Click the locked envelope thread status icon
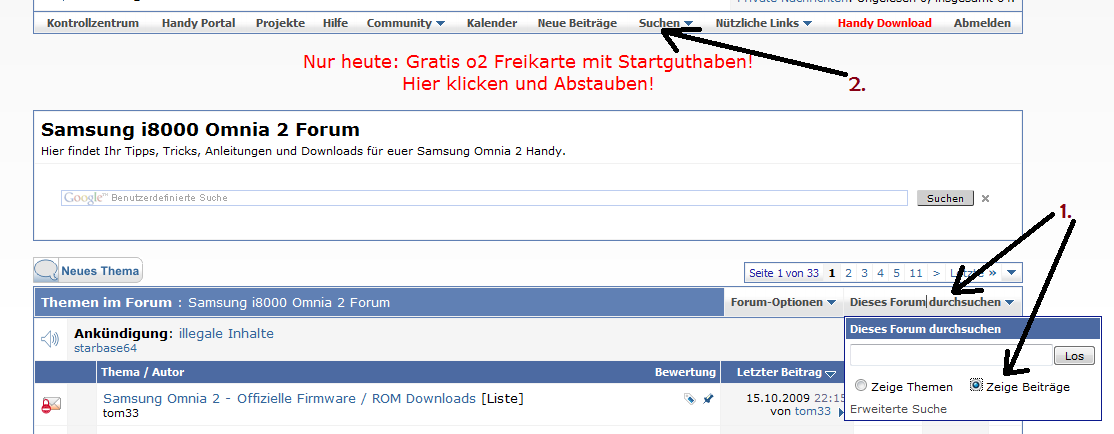Screen dimensions: 1114x434 click(50, 405)
